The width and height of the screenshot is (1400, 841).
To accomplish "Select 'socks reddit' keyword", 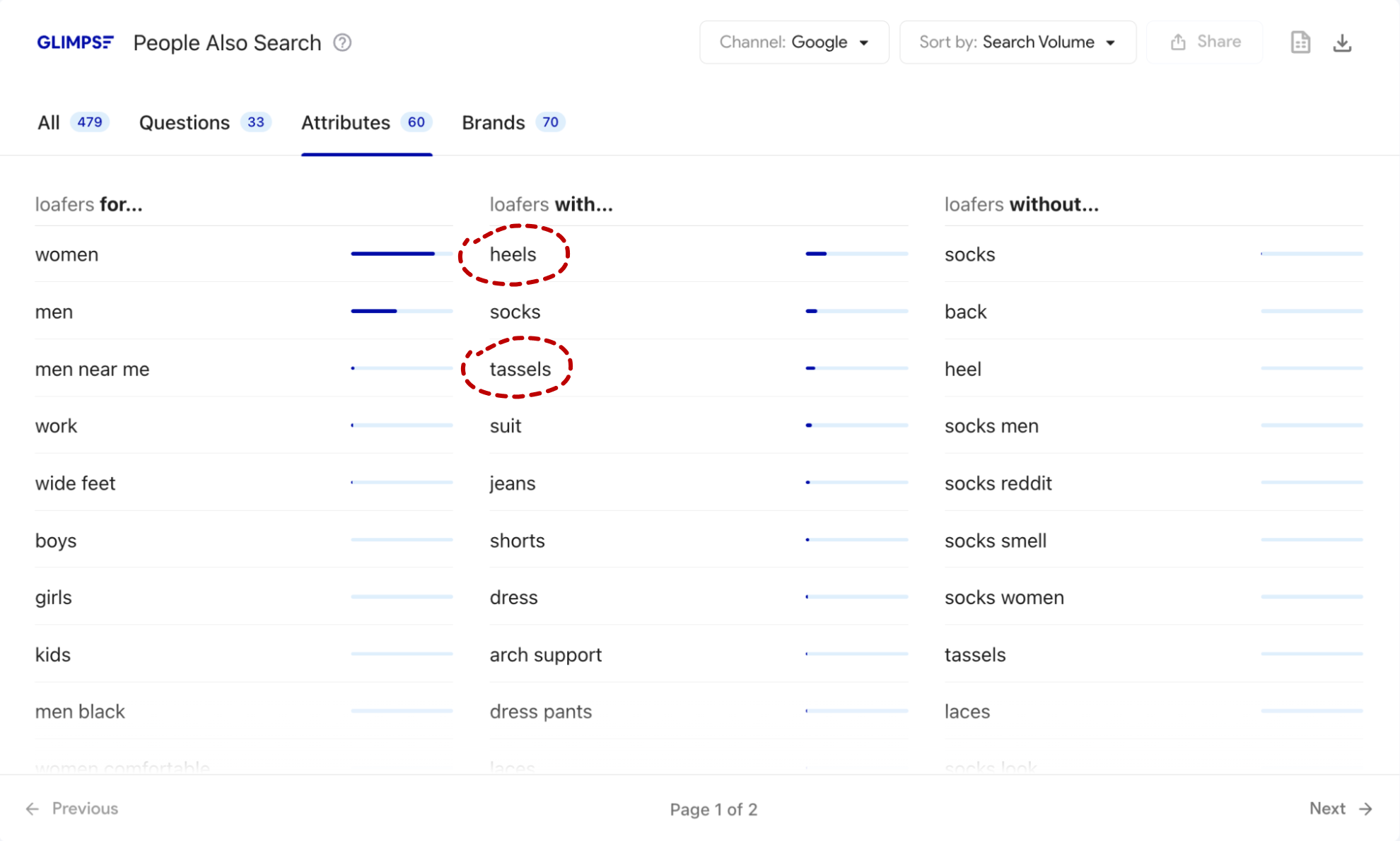I will click(998, 483).
